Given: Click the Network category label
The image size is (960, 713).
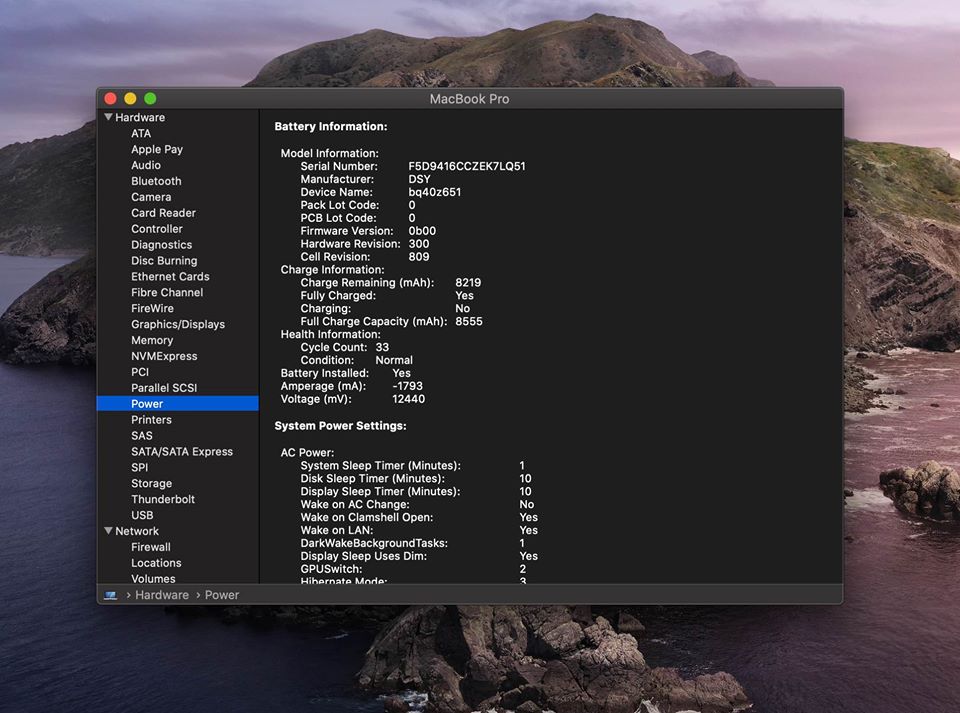Looking at the screenshot, I should 137,531.
